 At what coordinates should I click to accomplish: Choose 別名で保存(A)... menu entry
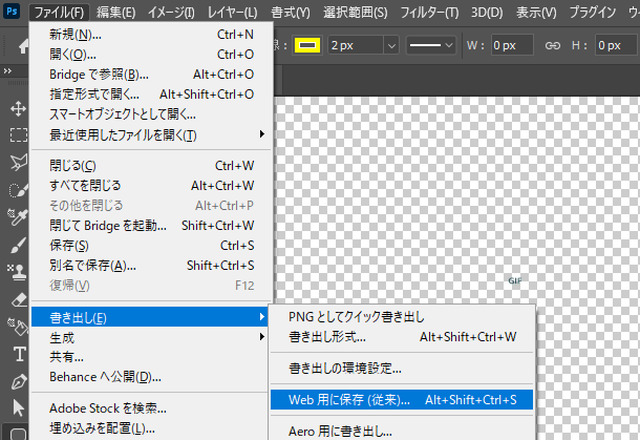click(151, 266)
